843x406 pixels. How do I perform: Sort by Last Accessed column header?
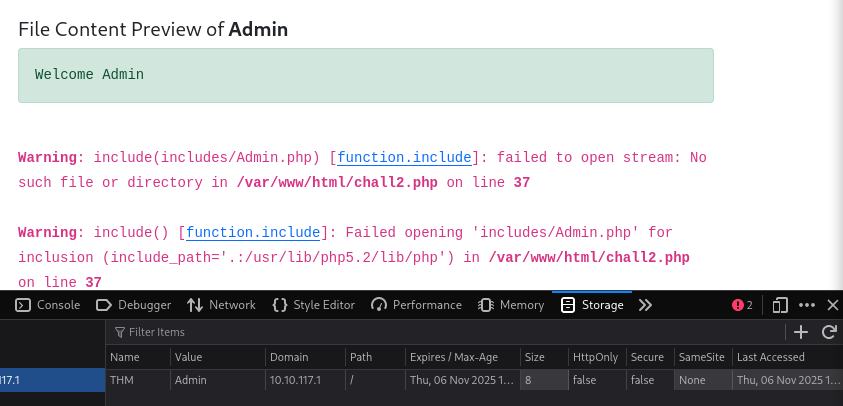point(788,357)
